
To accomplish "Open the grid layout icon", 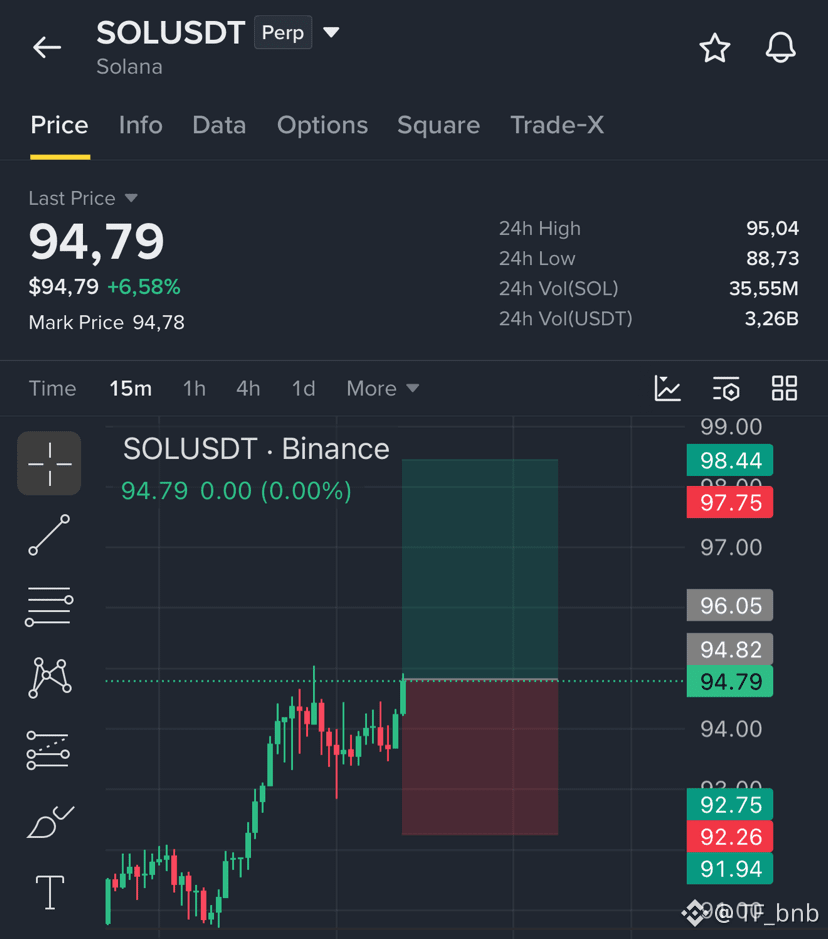I will point(784,388).
